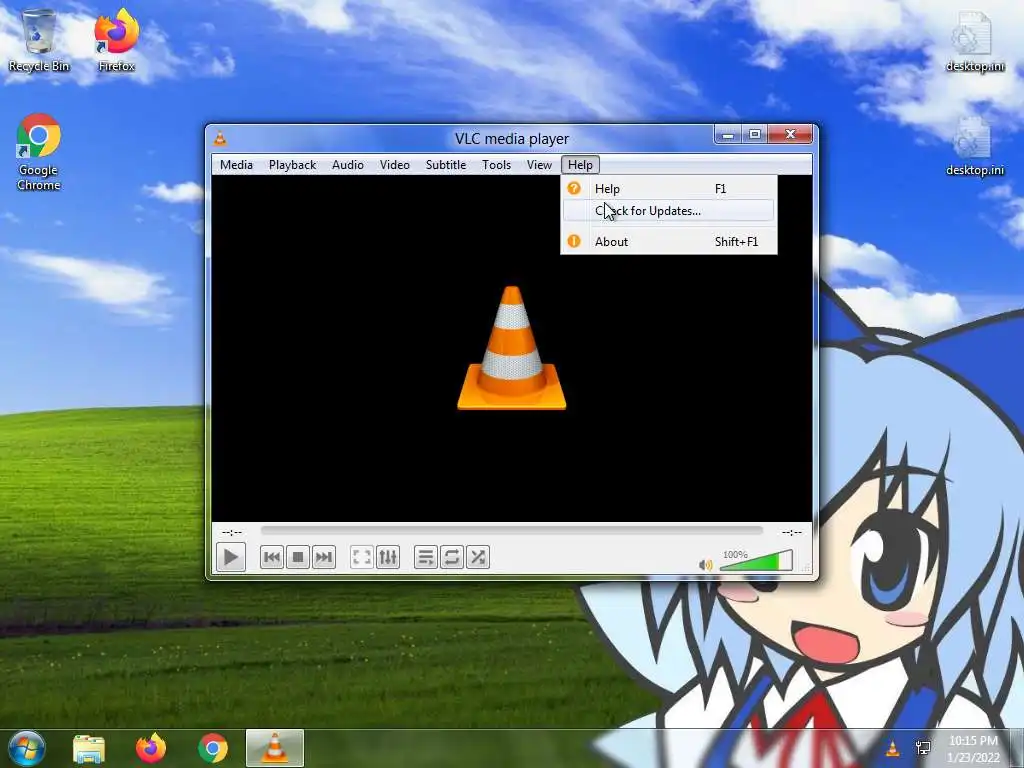
Task: Go to previous media track
Action: tap(272, 557)
